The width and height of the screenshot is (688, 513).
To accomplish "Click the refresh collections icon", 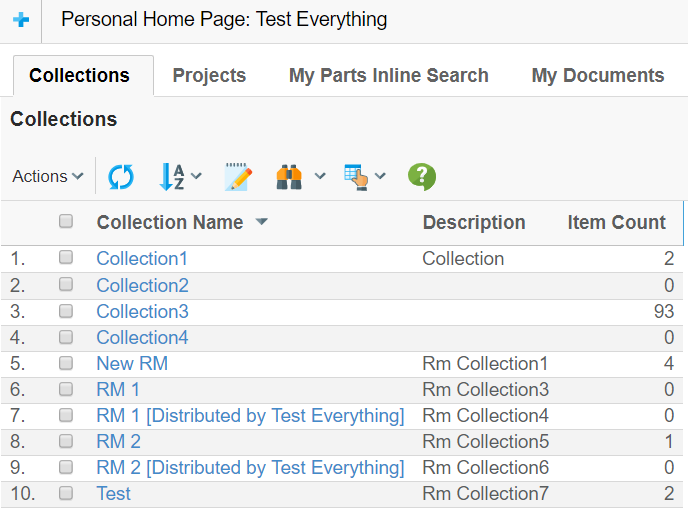I will click(x=121, y=177).
